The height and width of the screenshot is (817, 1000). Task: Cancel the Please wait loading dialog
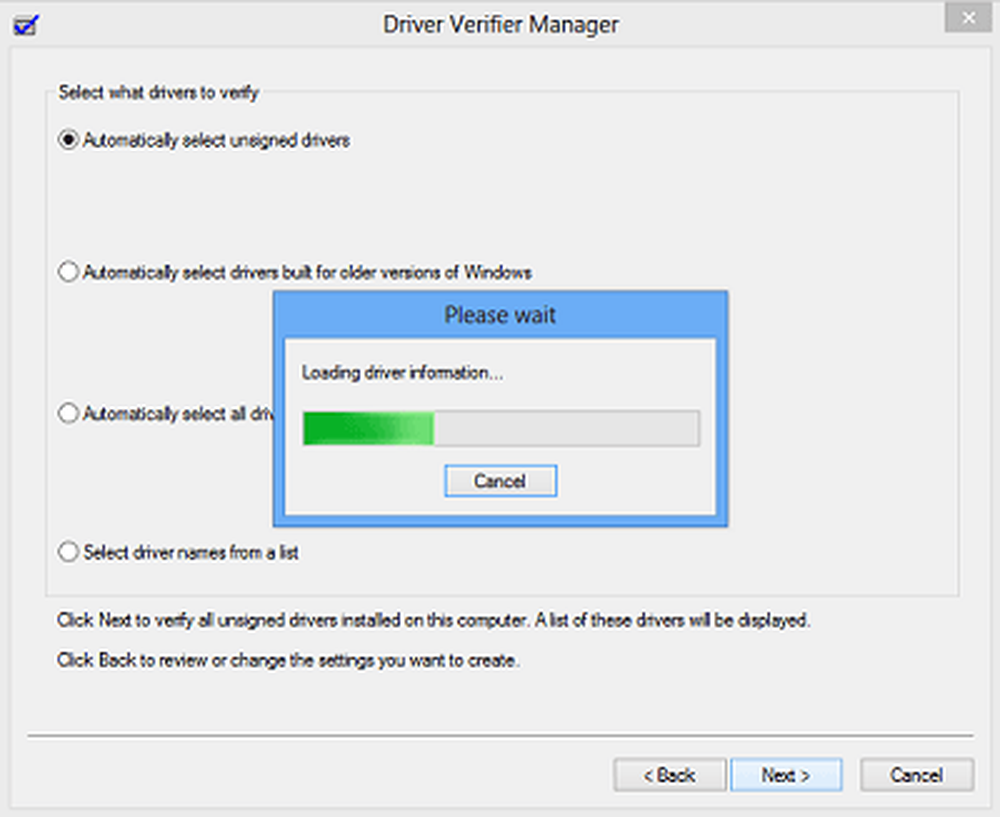(x=501, y=481)
